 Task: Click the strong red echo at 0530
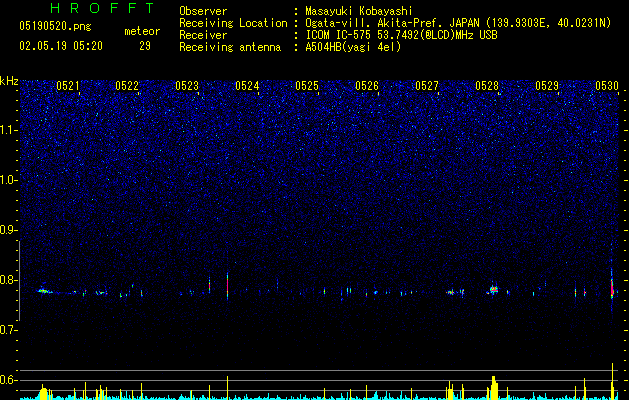click(x=612, y=288)
